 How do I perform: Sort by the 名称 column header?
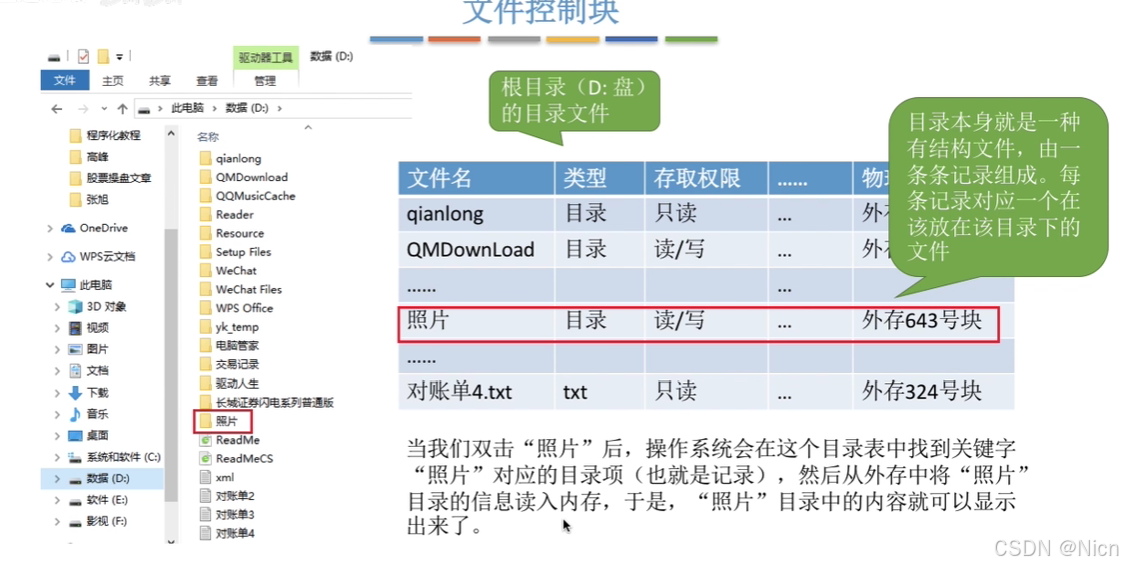208,136
